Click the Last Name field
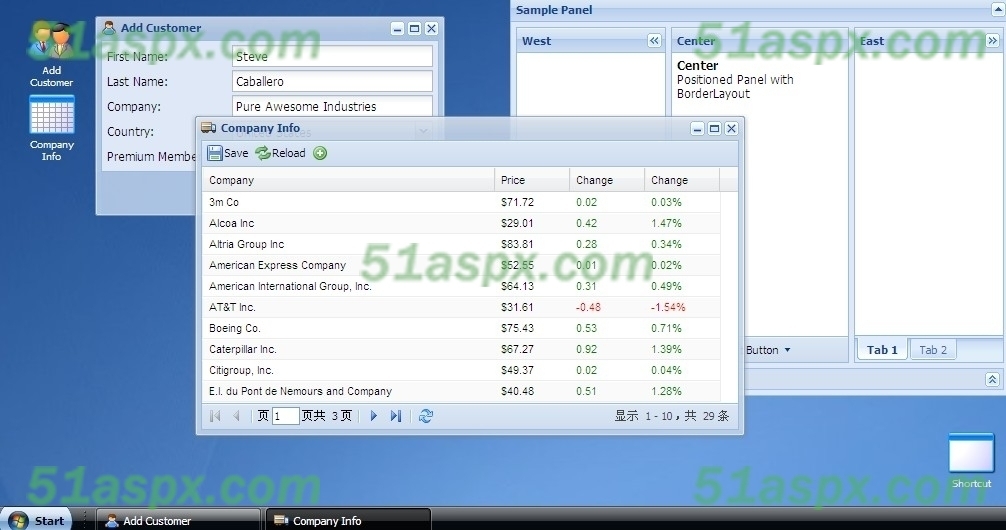Viewport: 1006px width, 530px height. (x=332, y=81)
